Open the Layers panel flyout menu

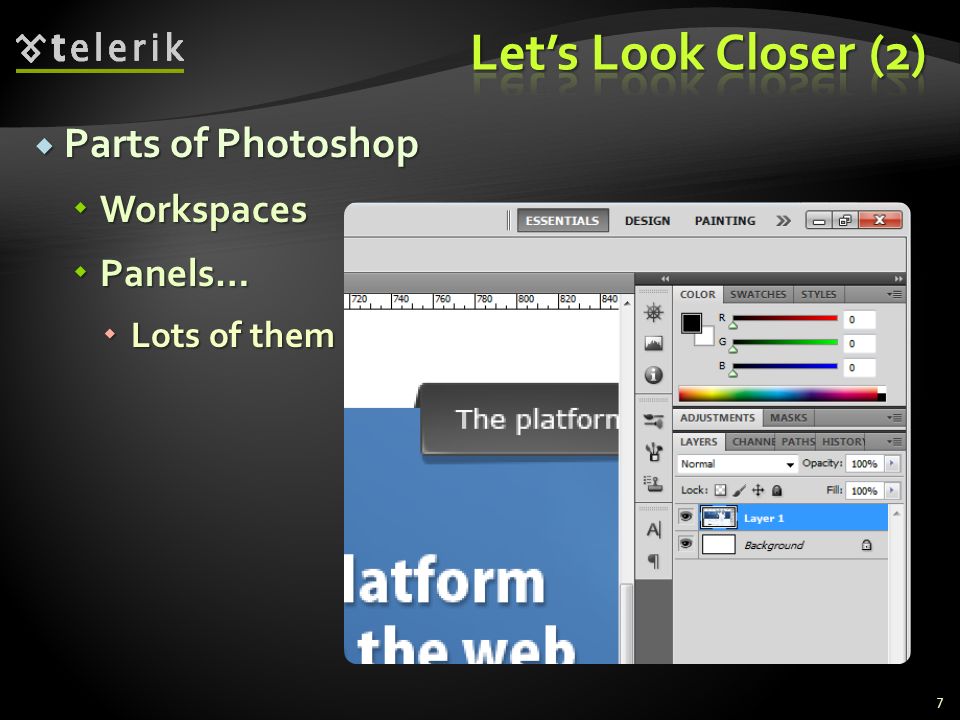pyautogui.click(x=894, y=441)
